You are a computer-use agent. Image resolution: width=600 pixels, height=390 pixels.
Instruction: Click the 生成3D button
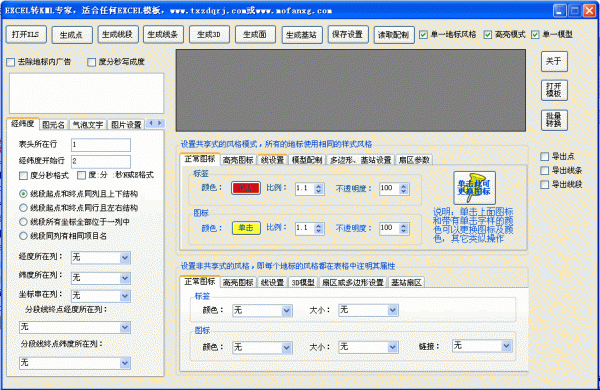coord(209,34)
